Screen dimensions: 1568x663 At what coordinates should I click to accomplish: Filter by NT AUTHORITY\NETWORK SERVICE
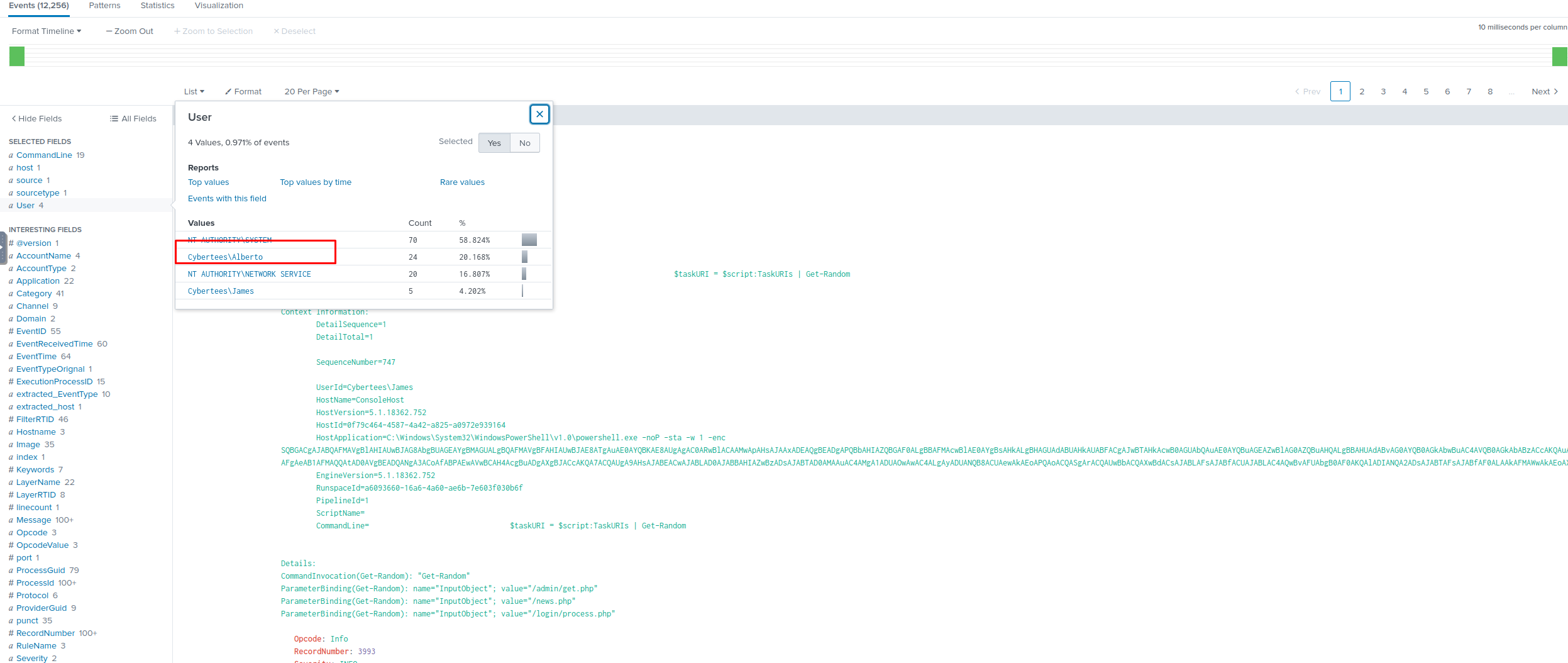click(250, 274)
